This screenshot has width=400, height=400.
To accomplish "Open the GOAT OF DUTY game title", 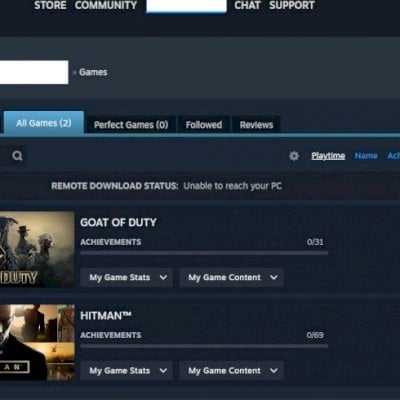I will click(x=118, y=222).
